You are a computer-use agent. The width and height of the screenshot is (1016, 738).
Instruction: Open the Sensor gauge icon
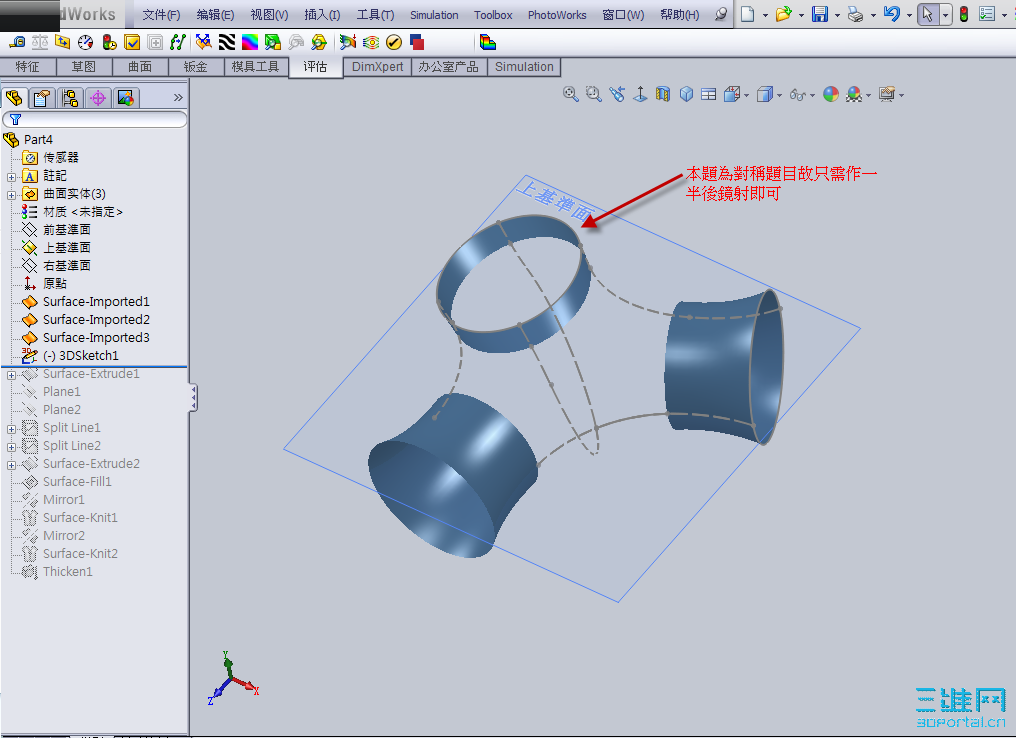tap(86, 43)
